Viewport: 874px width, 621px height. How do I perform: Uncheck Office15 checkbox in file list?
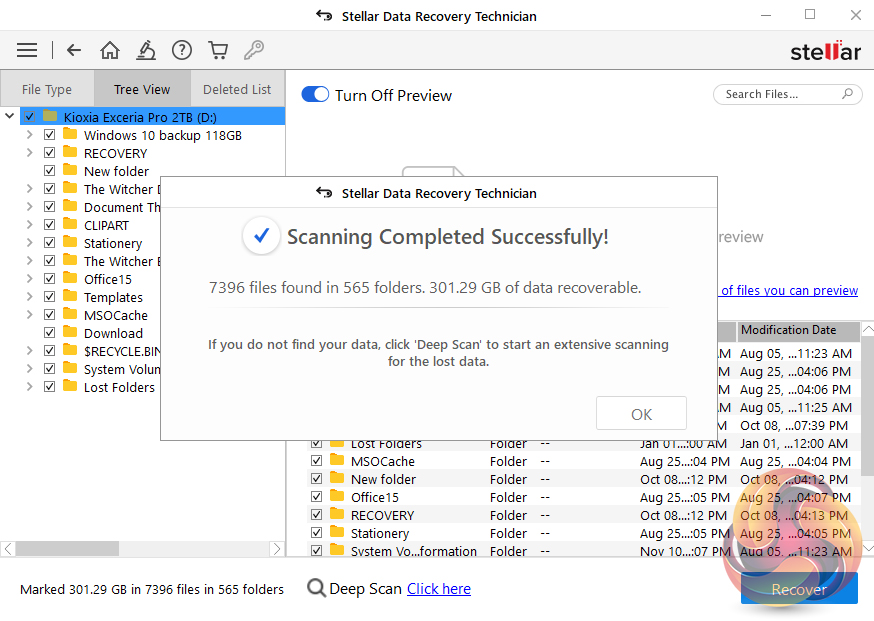point(317,496)
